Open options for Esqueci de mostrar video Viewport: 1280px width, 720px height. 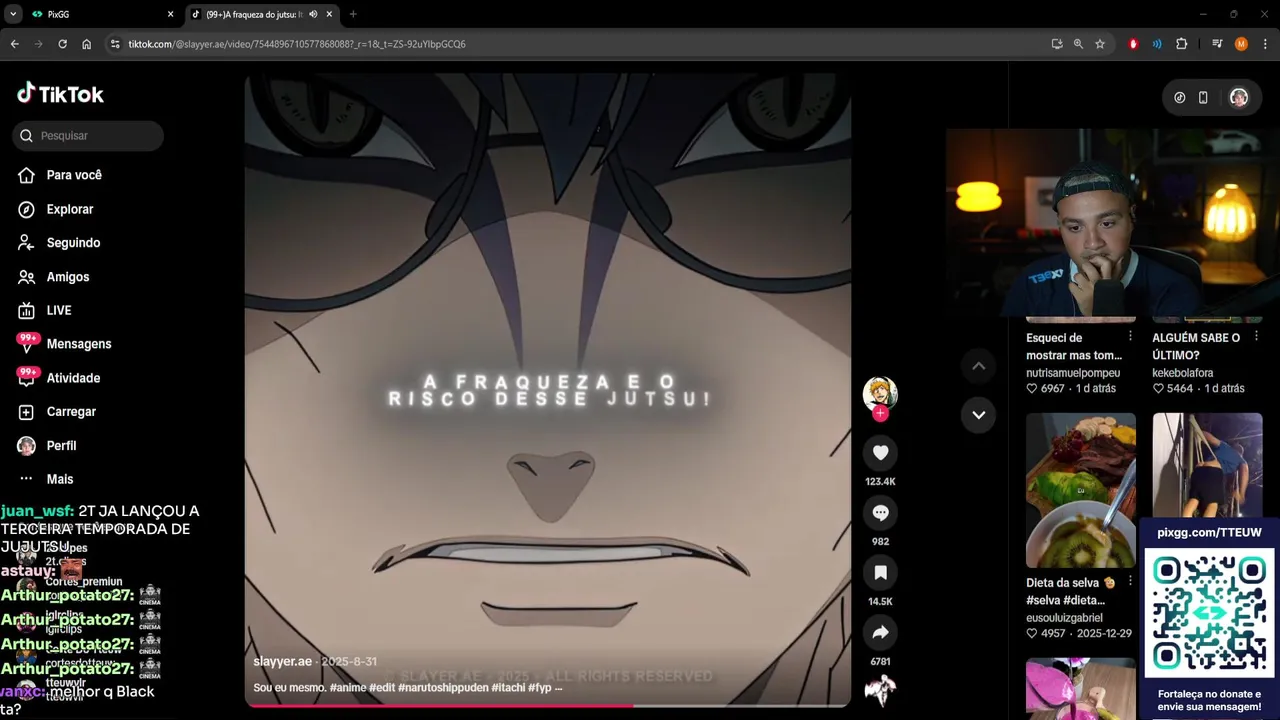(1130, 337)
